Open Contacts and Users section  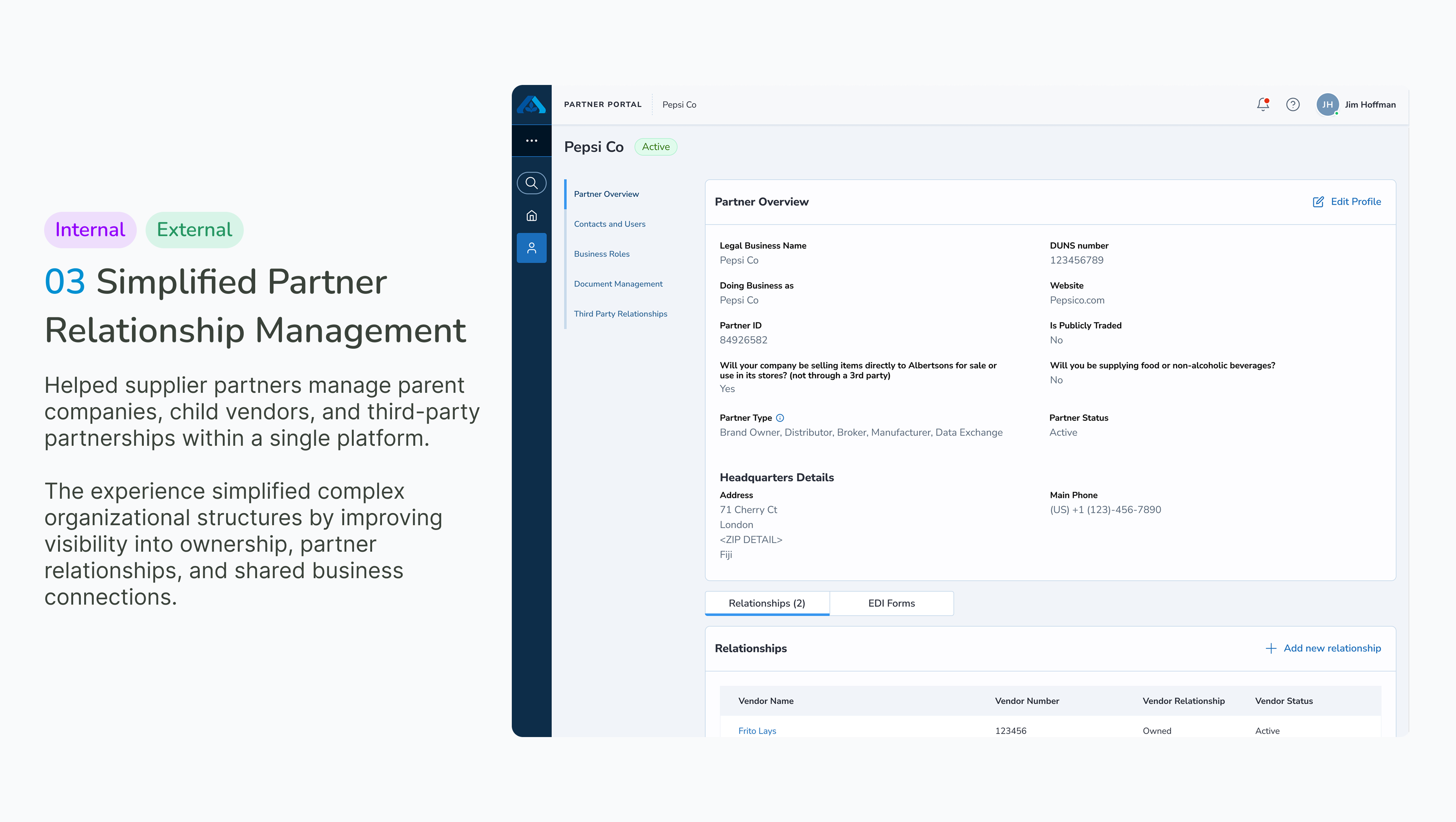tap(609, 224)
